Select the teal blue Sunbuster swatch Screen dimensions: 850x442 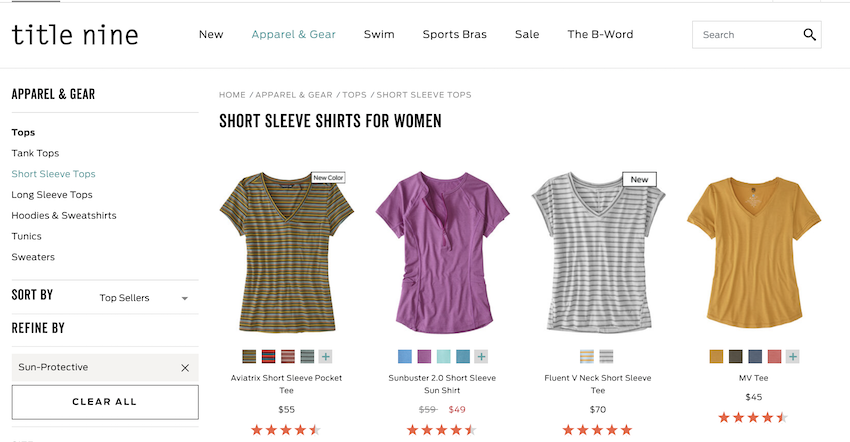point(463,356)
